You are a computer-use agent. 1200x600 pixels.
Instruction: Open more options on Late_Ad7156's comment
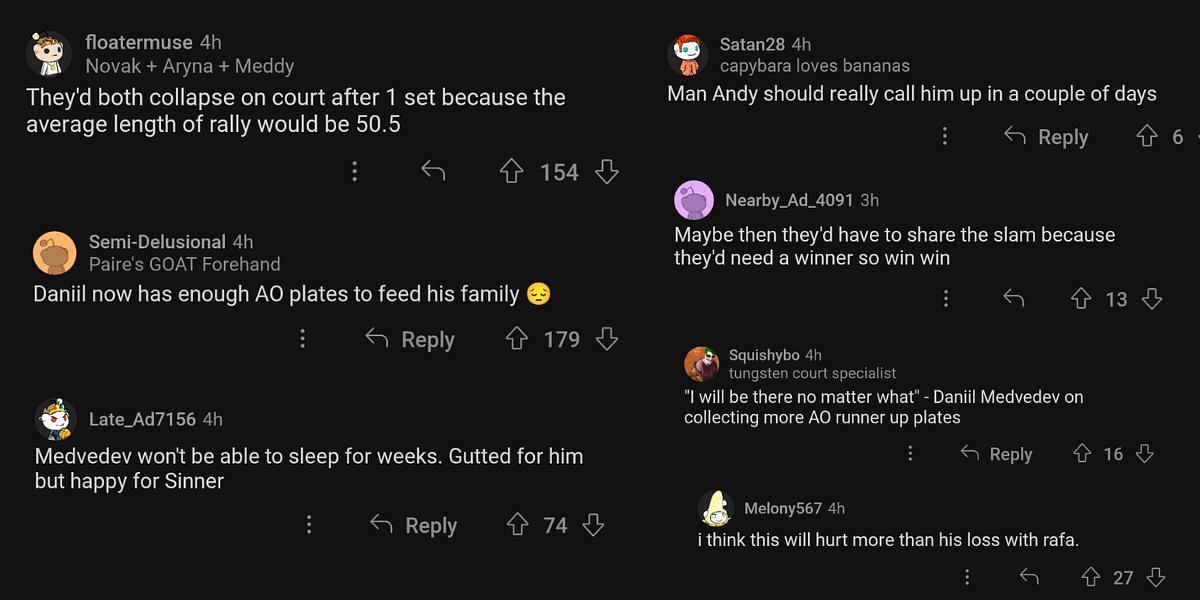[x=309, y=525]
